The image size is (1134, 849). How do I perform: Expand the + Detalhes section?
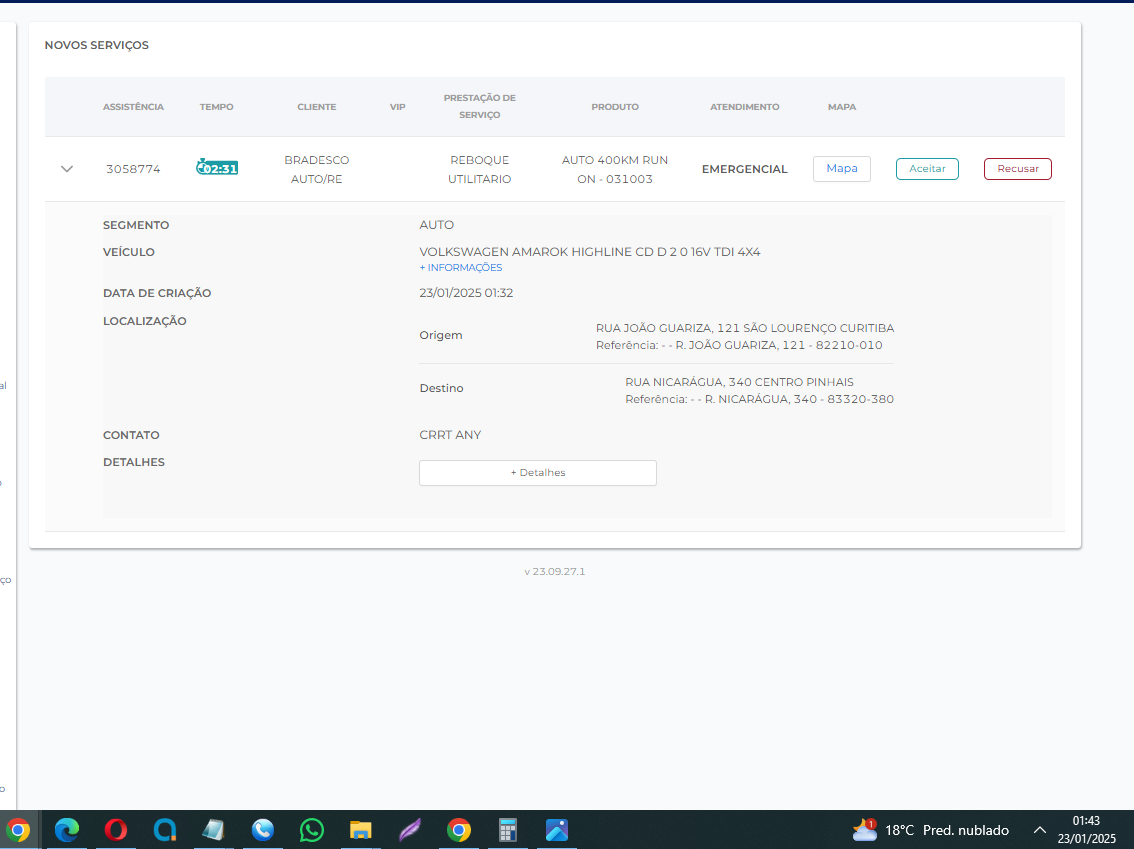pos(537,473)
